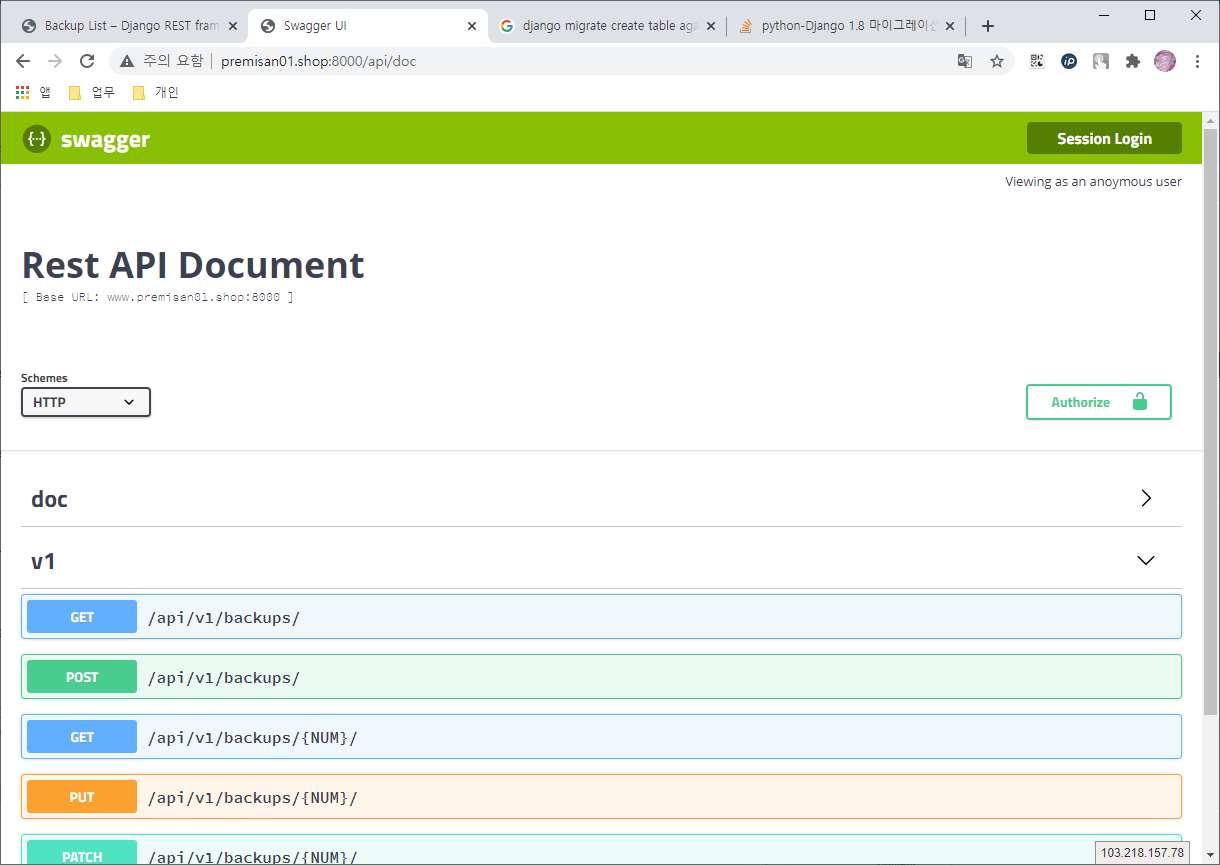Reload the Swagger UI page
1220x865 pixels.
point(87,61)
